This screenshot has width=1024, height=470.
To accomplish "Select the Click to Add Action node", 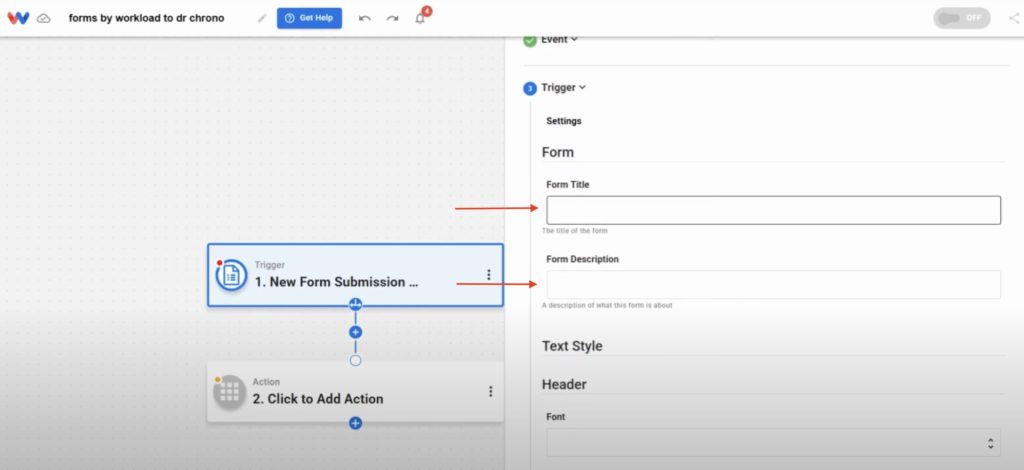I will point(355,392).
